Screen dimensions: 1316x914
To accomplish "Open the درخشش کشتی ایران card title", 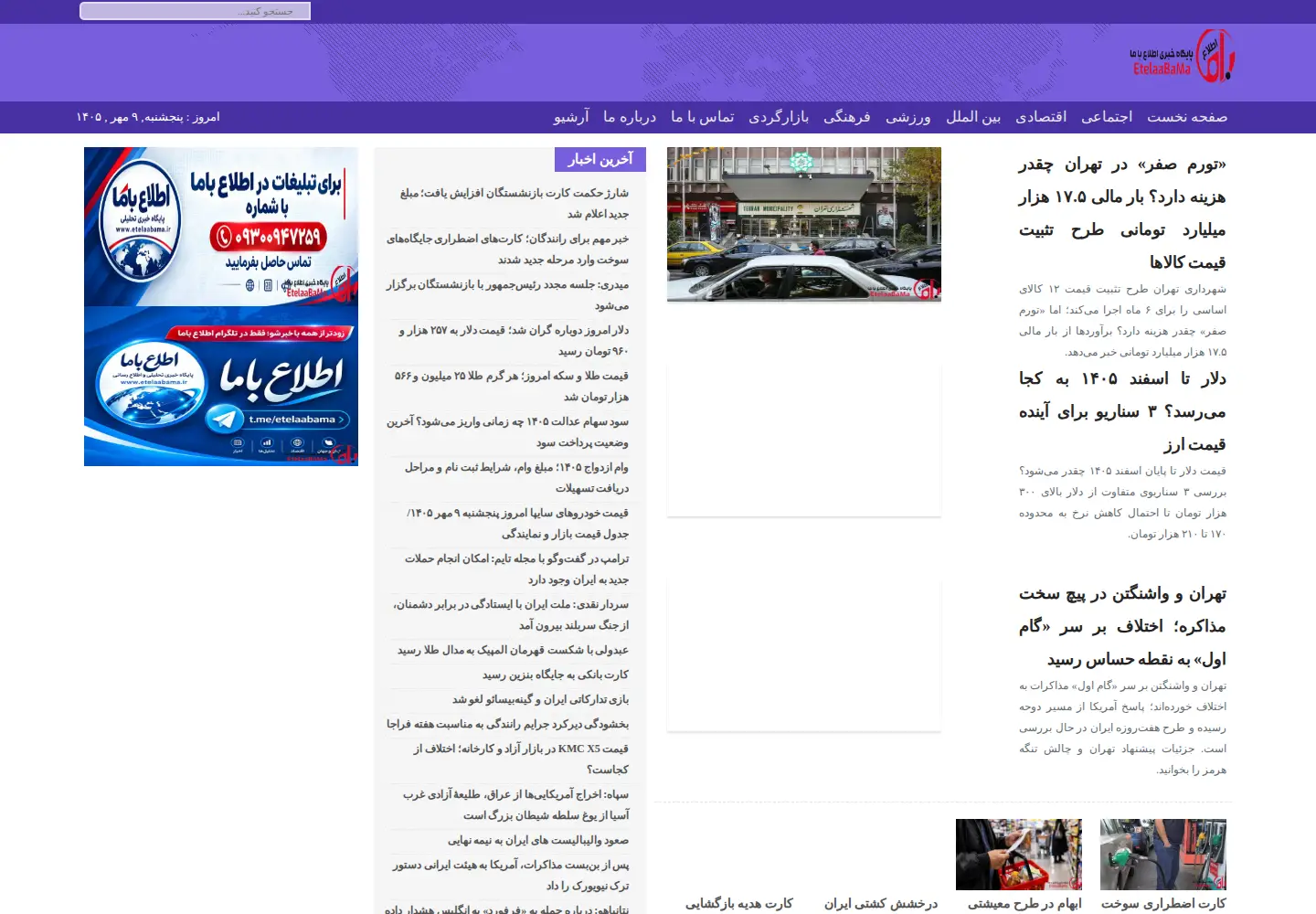I will pyautogui.click(x=881, y=903).
